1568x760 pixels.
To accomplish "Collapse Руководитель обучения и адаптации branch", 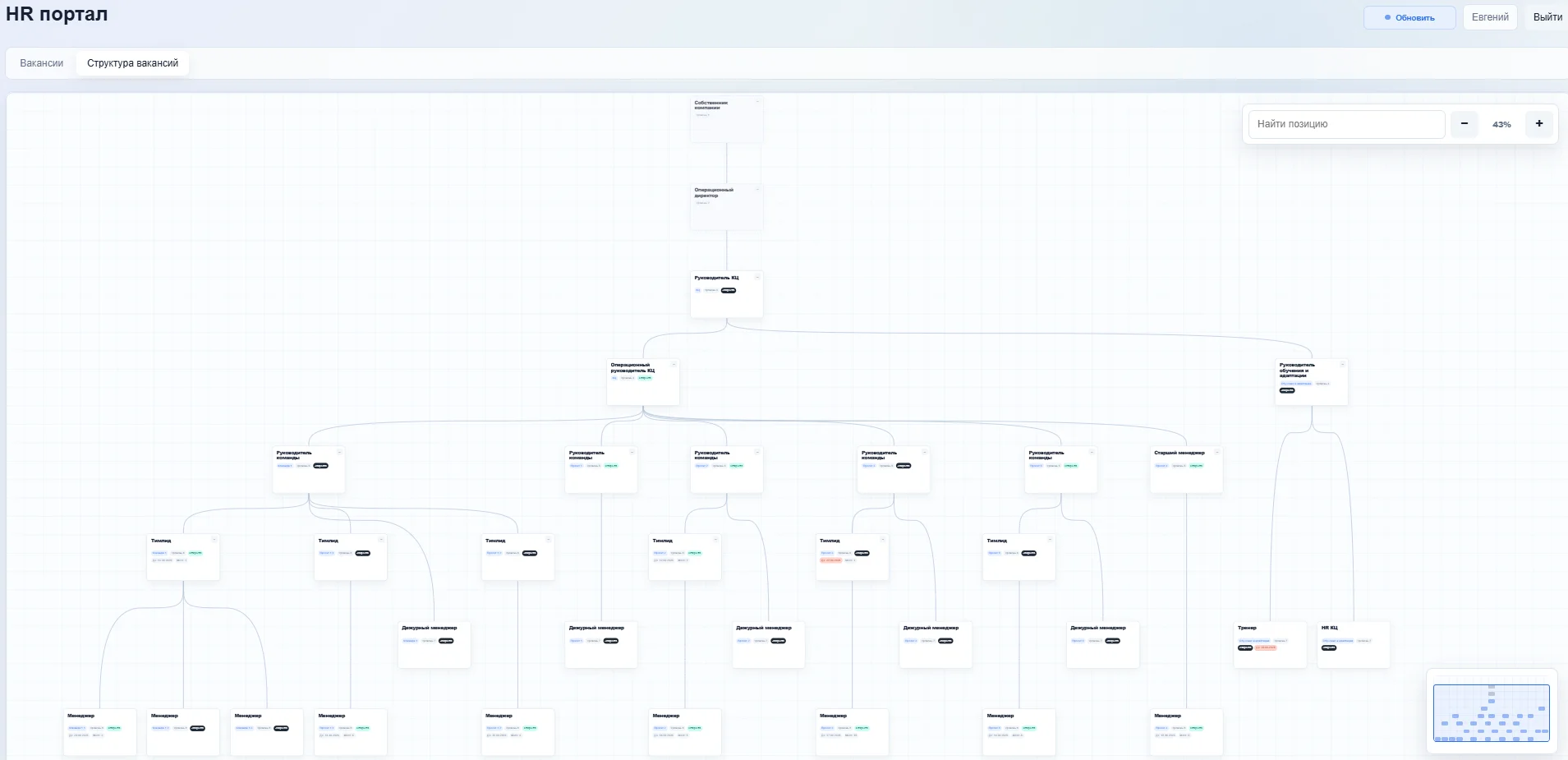I will pos(1342,365).
